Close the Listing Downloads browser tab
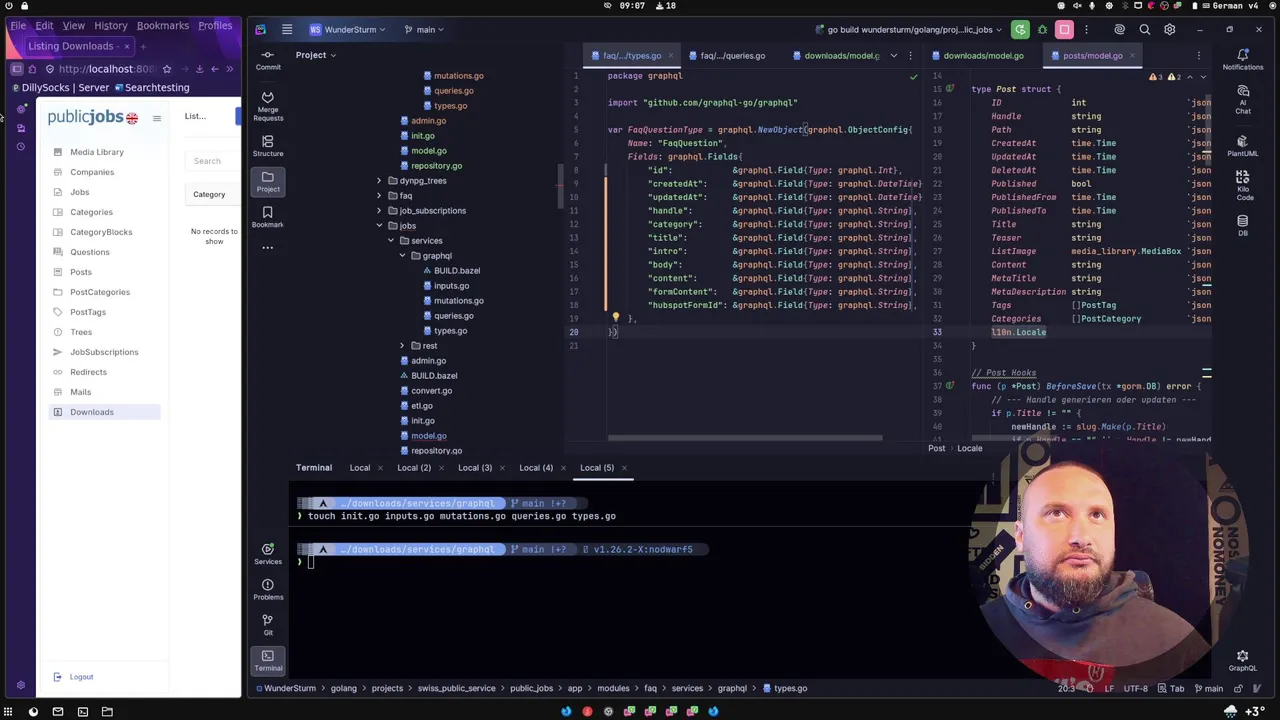 (127, 46)
